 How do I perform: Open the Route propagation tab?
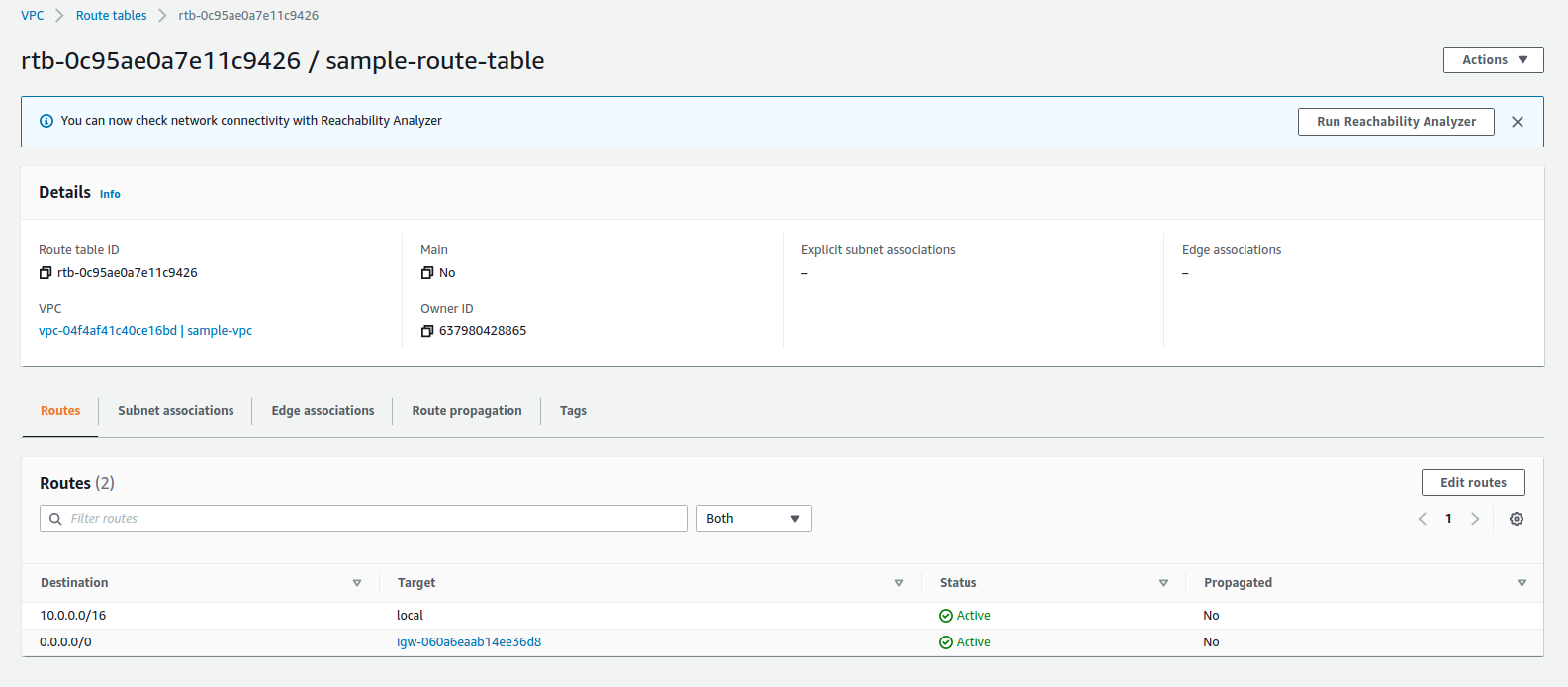pyautogui.click(x=467, y=411)
